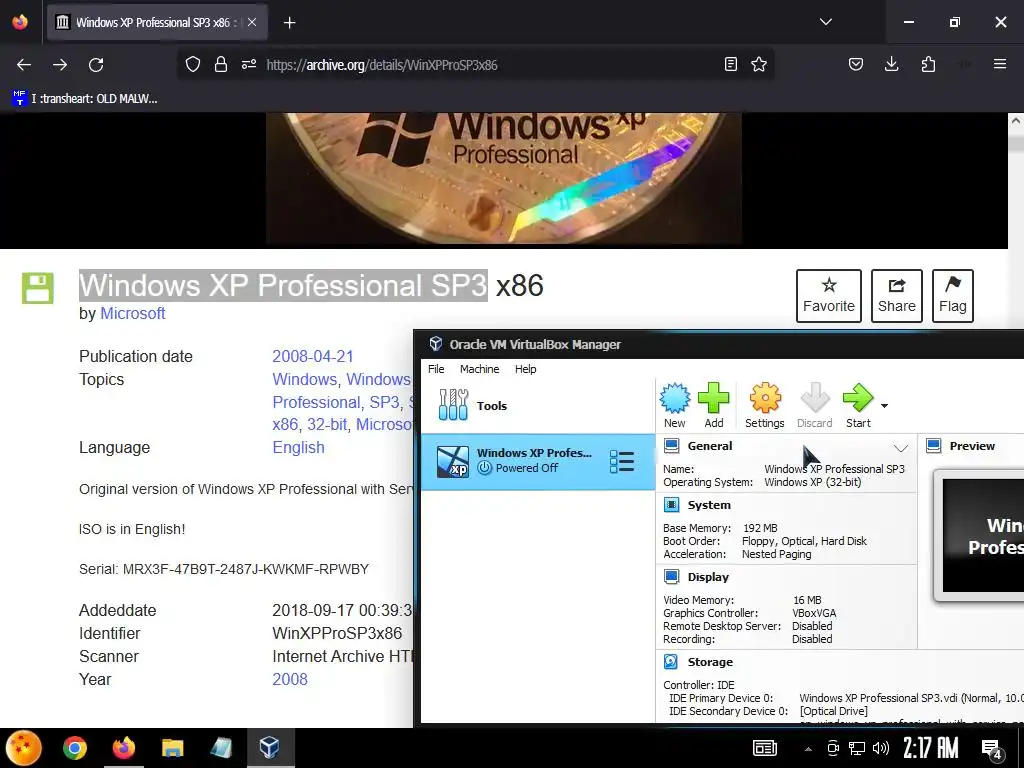
Task: Open the Machine menu in VirtualBox
Action: point(479,369)
